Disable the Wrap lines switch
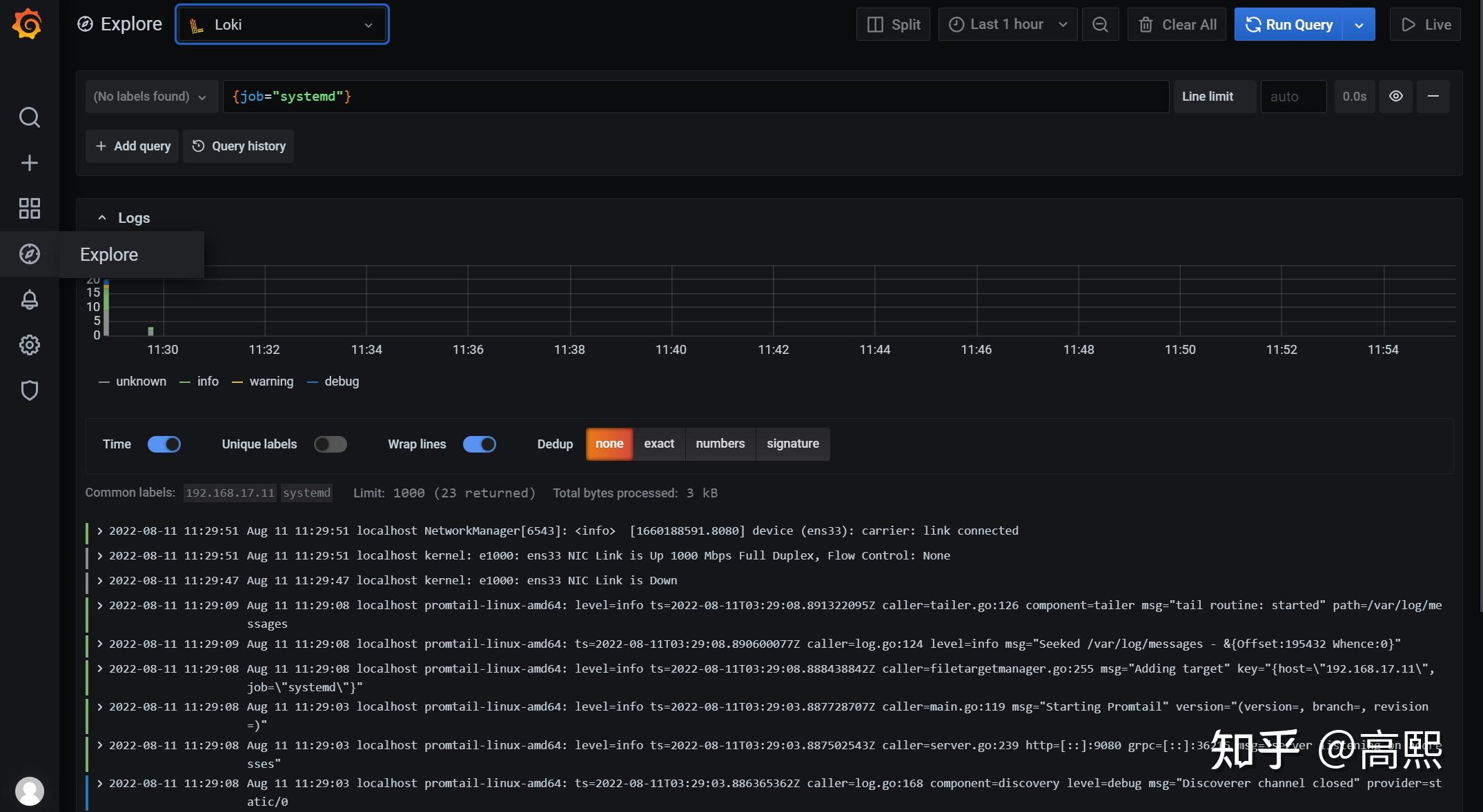 479,444
